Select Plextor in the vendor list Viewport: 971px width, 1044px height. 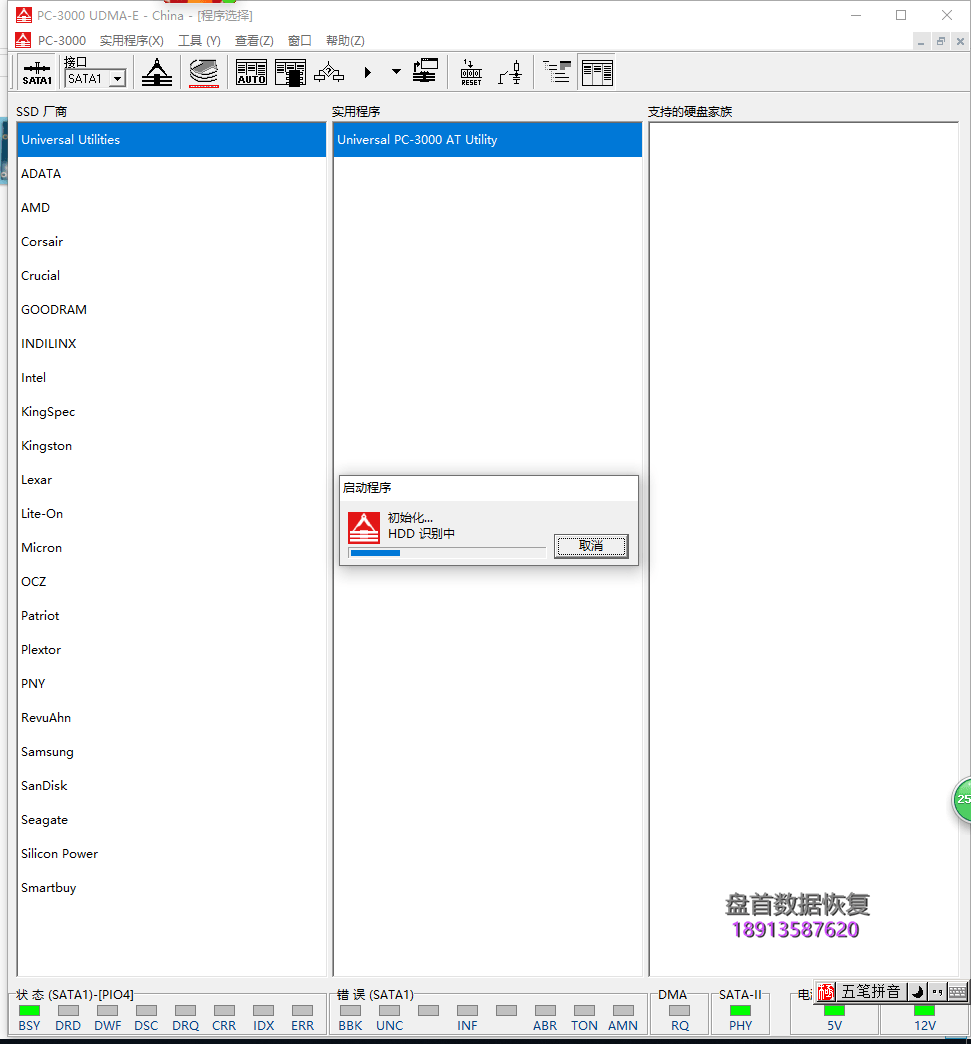pyautogui.click(x=172, y=649)
